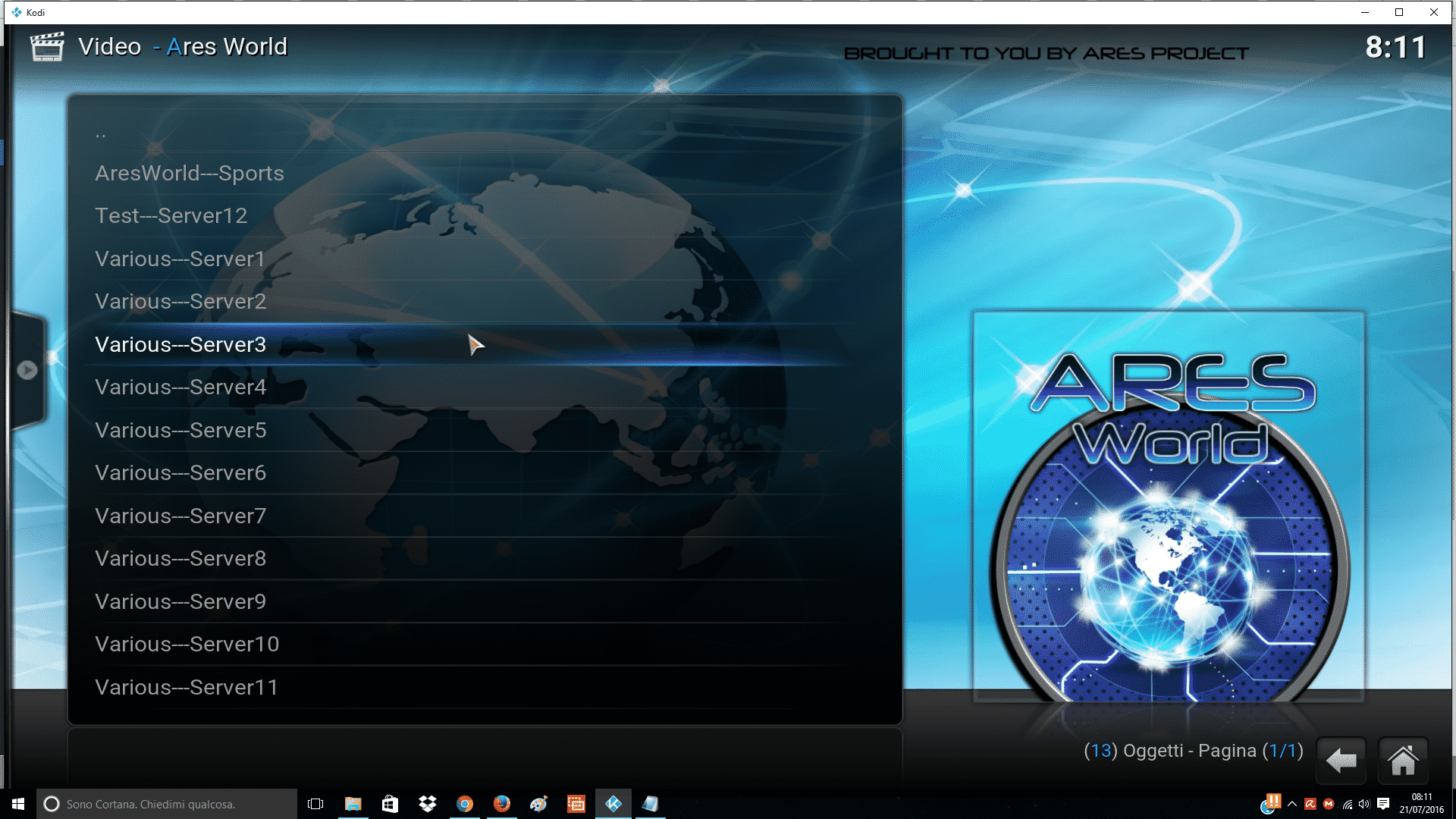Show hidden system tray icons
The height and width of the screenshot is (819, 1456).
(x=1292, y=804)
